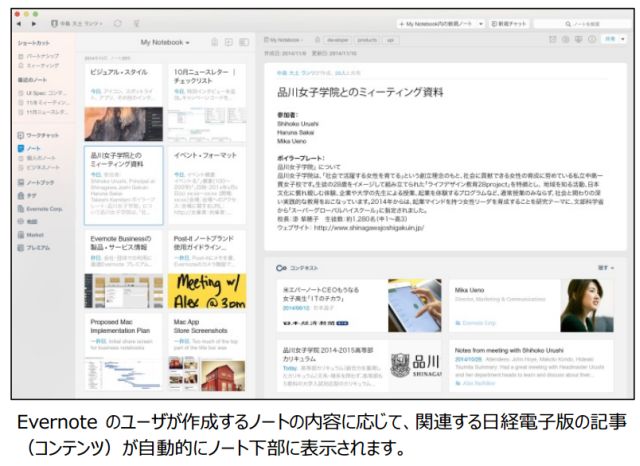
Task: Open recent note UI Spec
Action: pyautogui.click(x=43, y=93)
